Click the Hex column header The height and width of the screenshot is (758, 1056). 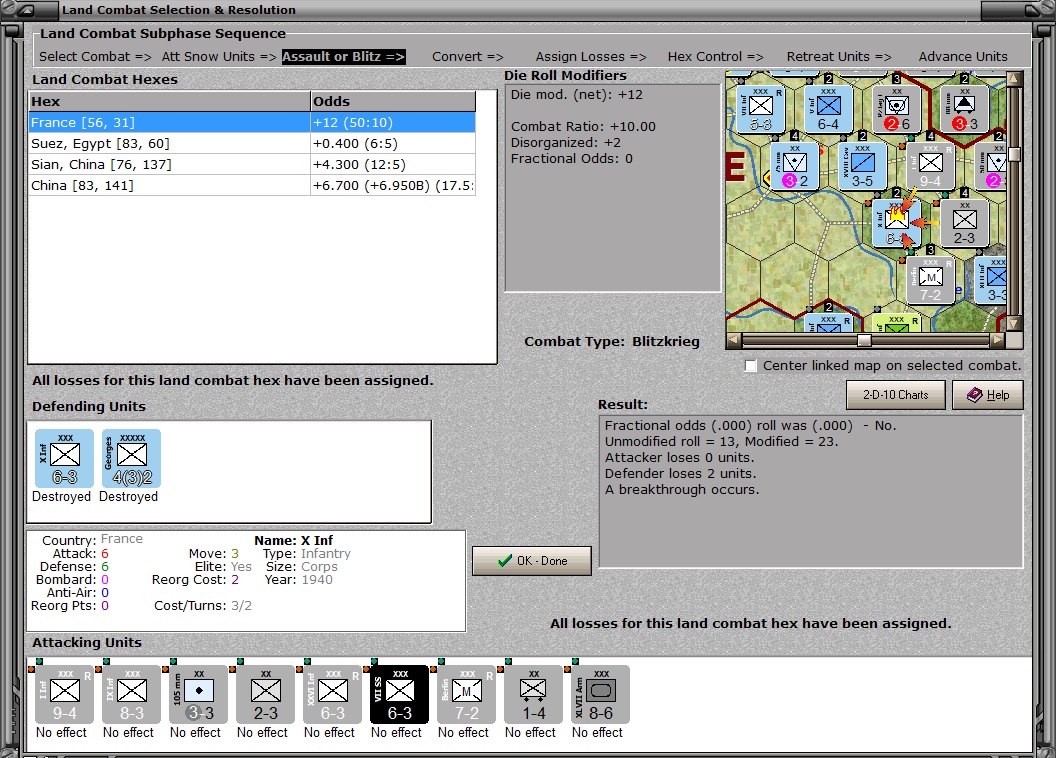click(169, 102)
